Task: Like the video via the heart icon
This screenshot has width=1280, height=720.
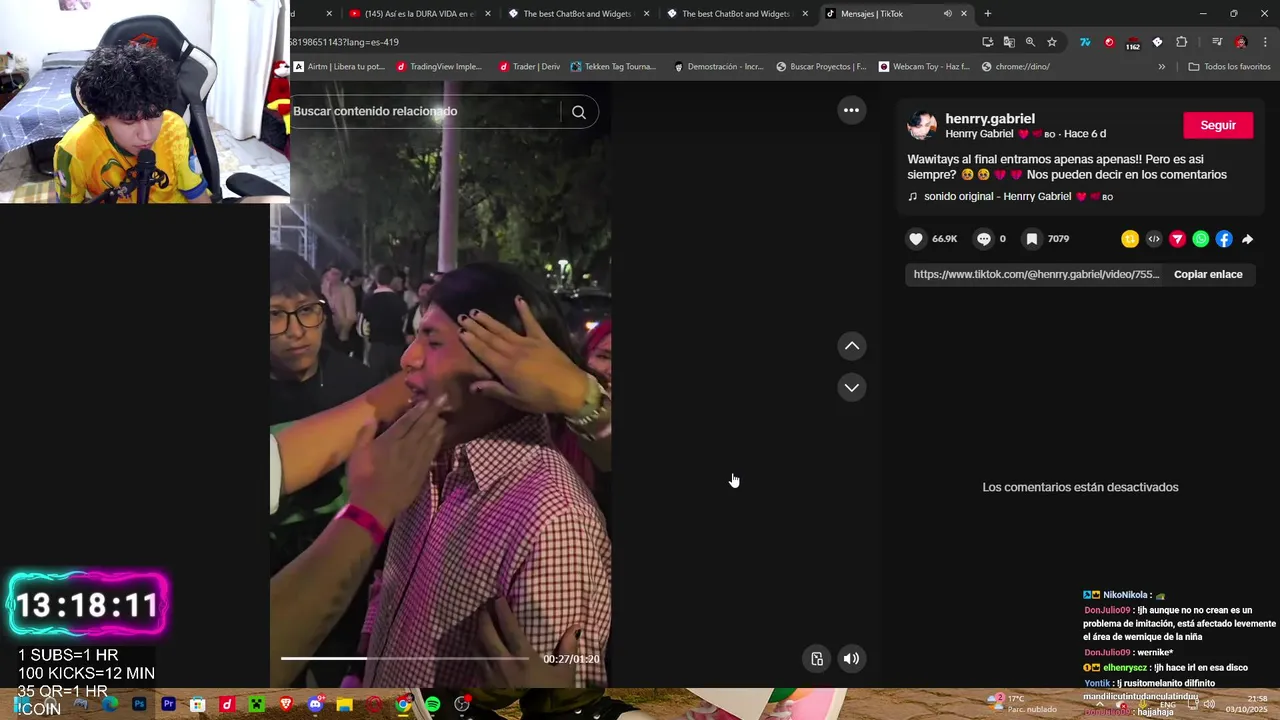Action: [x=916, y=239]
